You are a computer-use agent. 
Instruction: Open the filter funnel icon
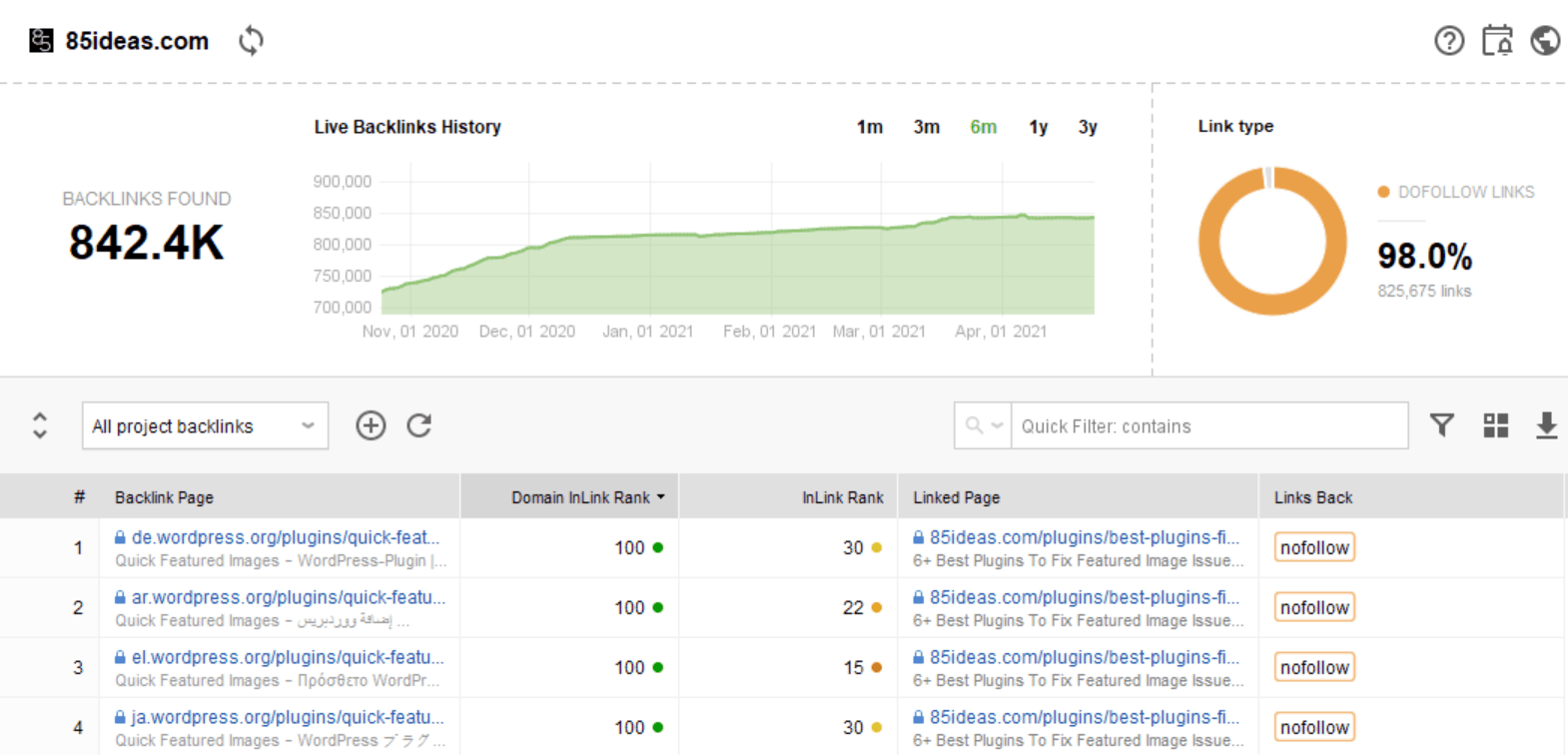(x=1442, y=425)
